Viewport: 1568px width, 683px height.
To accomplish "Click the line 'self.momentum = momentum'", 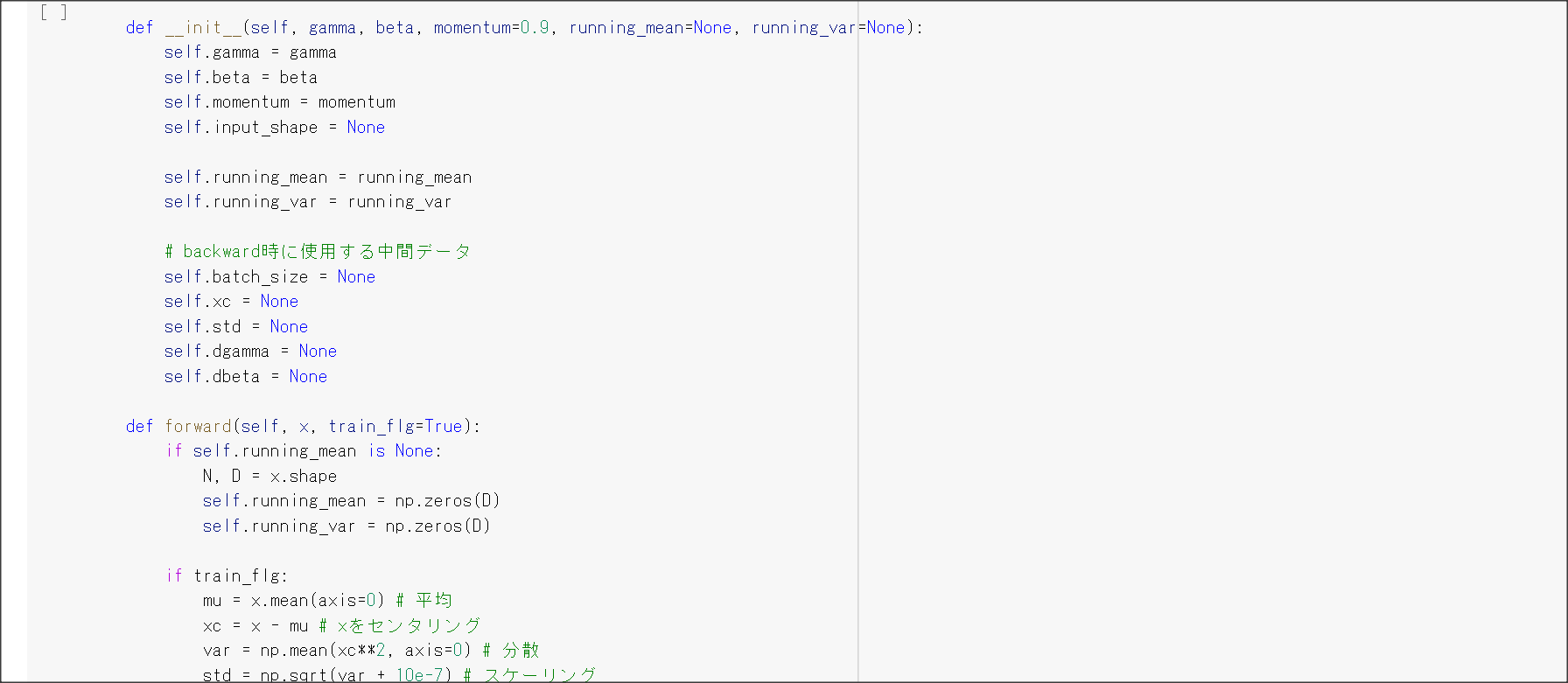I will pyautogui.click(x=280, y=102).
